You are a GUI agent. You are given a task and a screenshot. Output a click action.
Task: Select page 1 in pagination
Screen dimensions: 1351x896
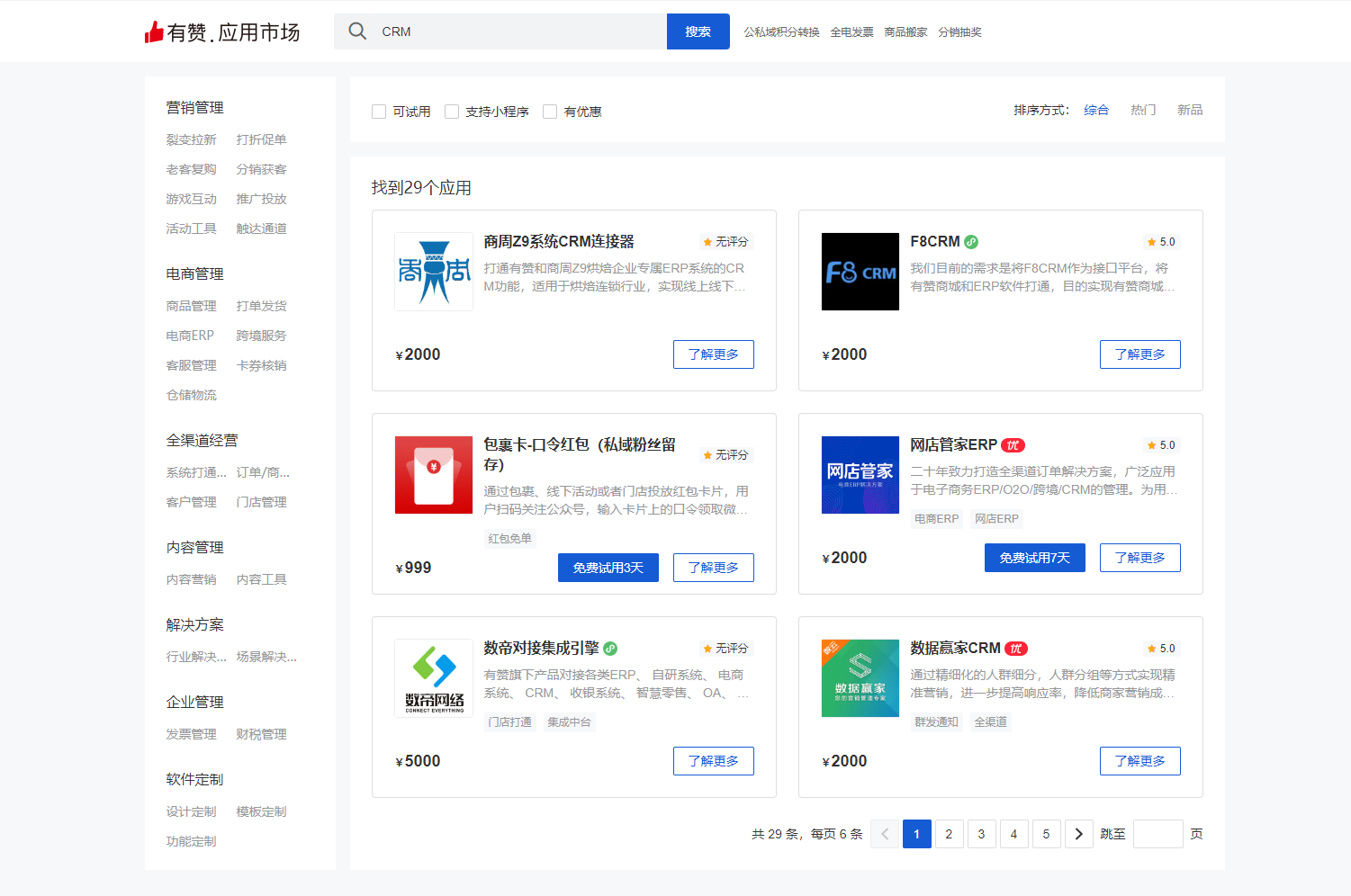pos(916,834)
